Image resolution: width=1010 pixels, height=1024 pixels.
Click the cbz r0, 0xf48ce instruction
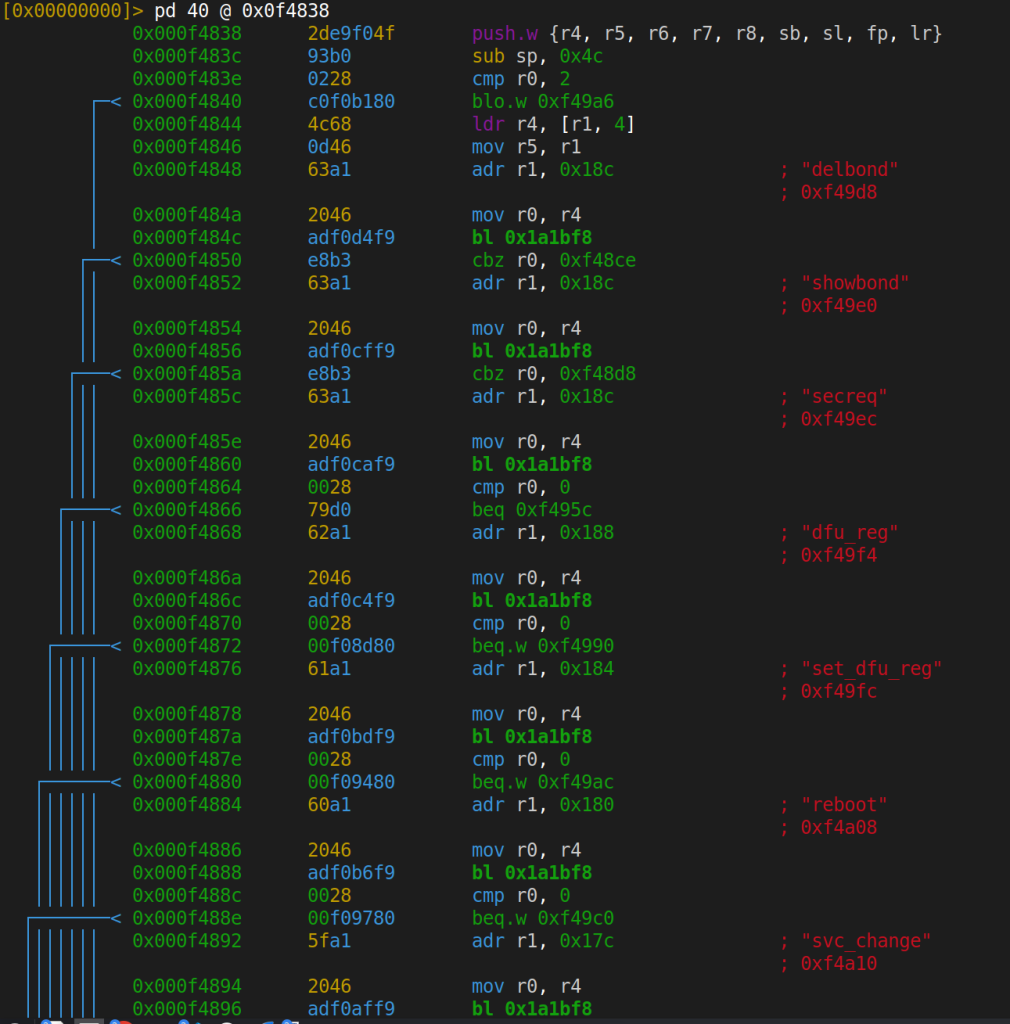point(554,261)
